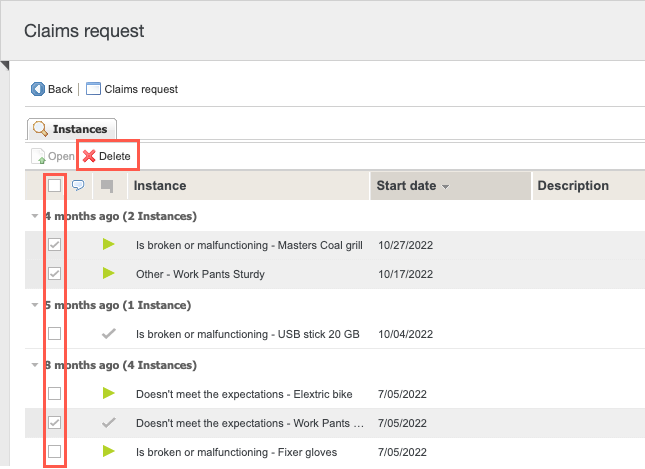Click the Description column header
Image resolution: width=645 pixels, height=469 pixels.
pyautogui.click(x=573, y=186)
